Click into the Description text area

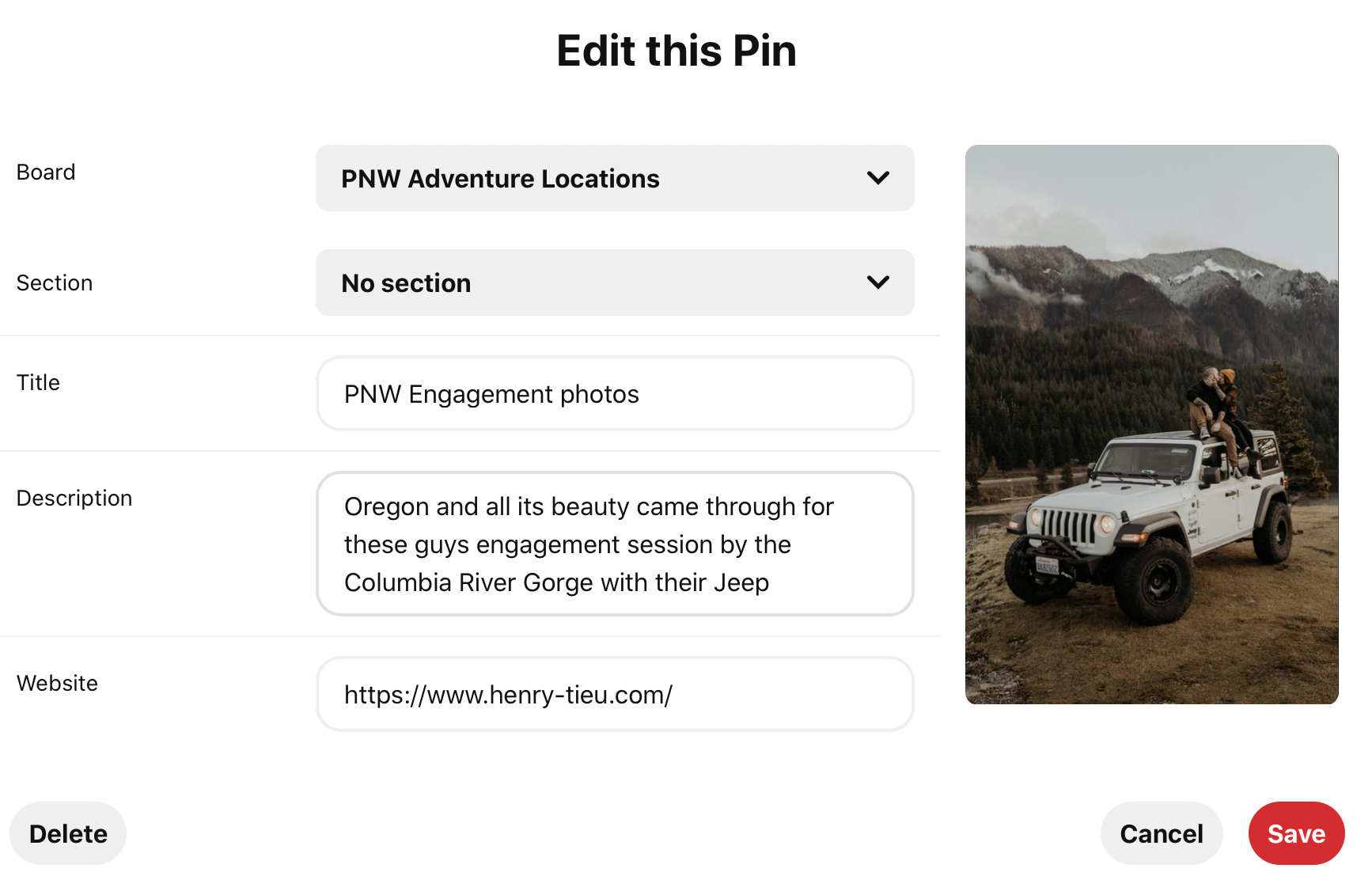(615, 544)
